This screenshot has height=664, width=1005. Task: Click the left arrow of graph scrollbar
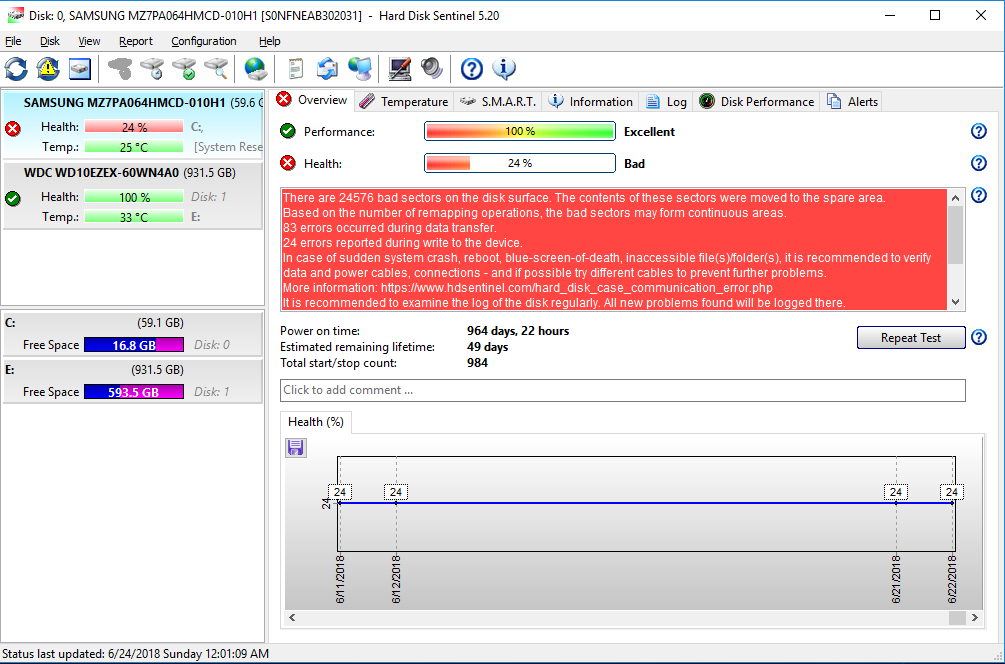click(292, 618)
